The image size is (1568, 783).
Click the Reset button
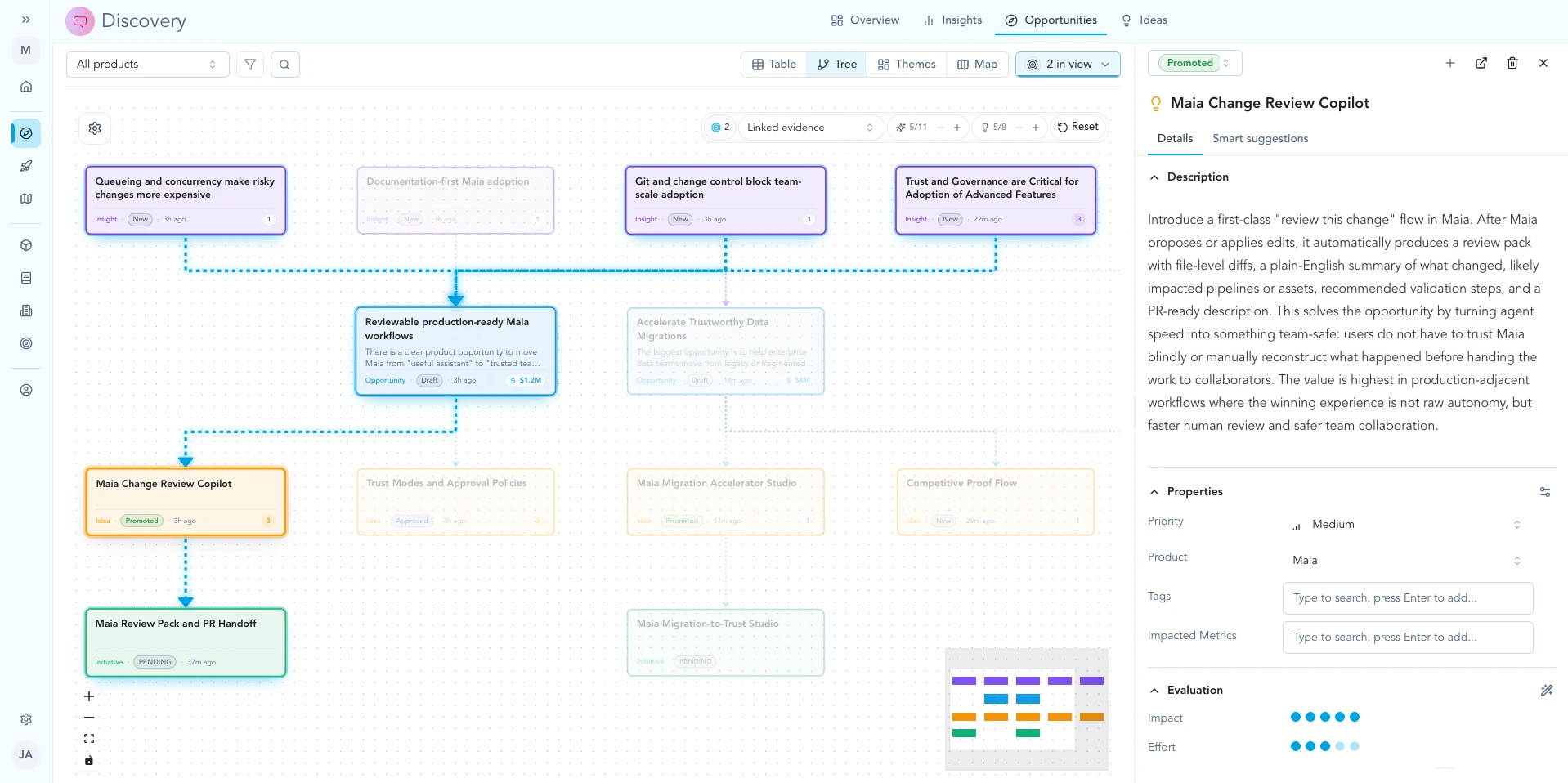tap(1077, 127)
